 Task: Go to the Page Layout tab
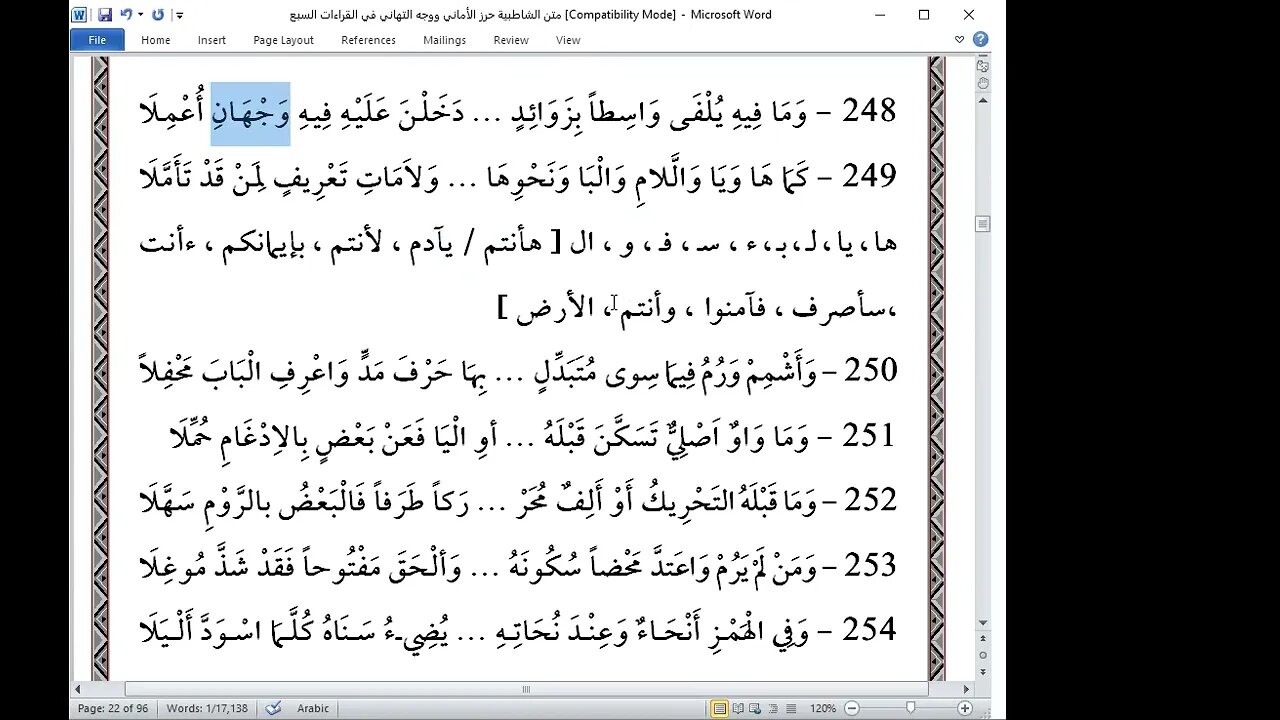click(x=284, y=40)
